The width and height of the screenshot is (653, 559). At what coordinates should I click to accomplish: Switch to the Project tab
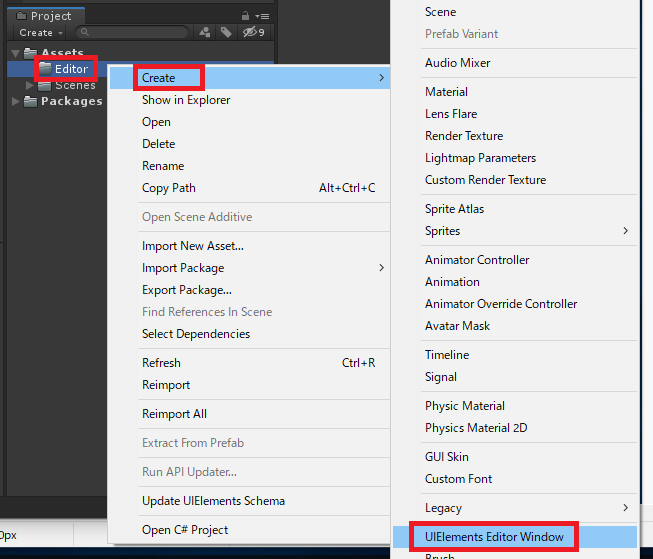(x=45, y=16)
